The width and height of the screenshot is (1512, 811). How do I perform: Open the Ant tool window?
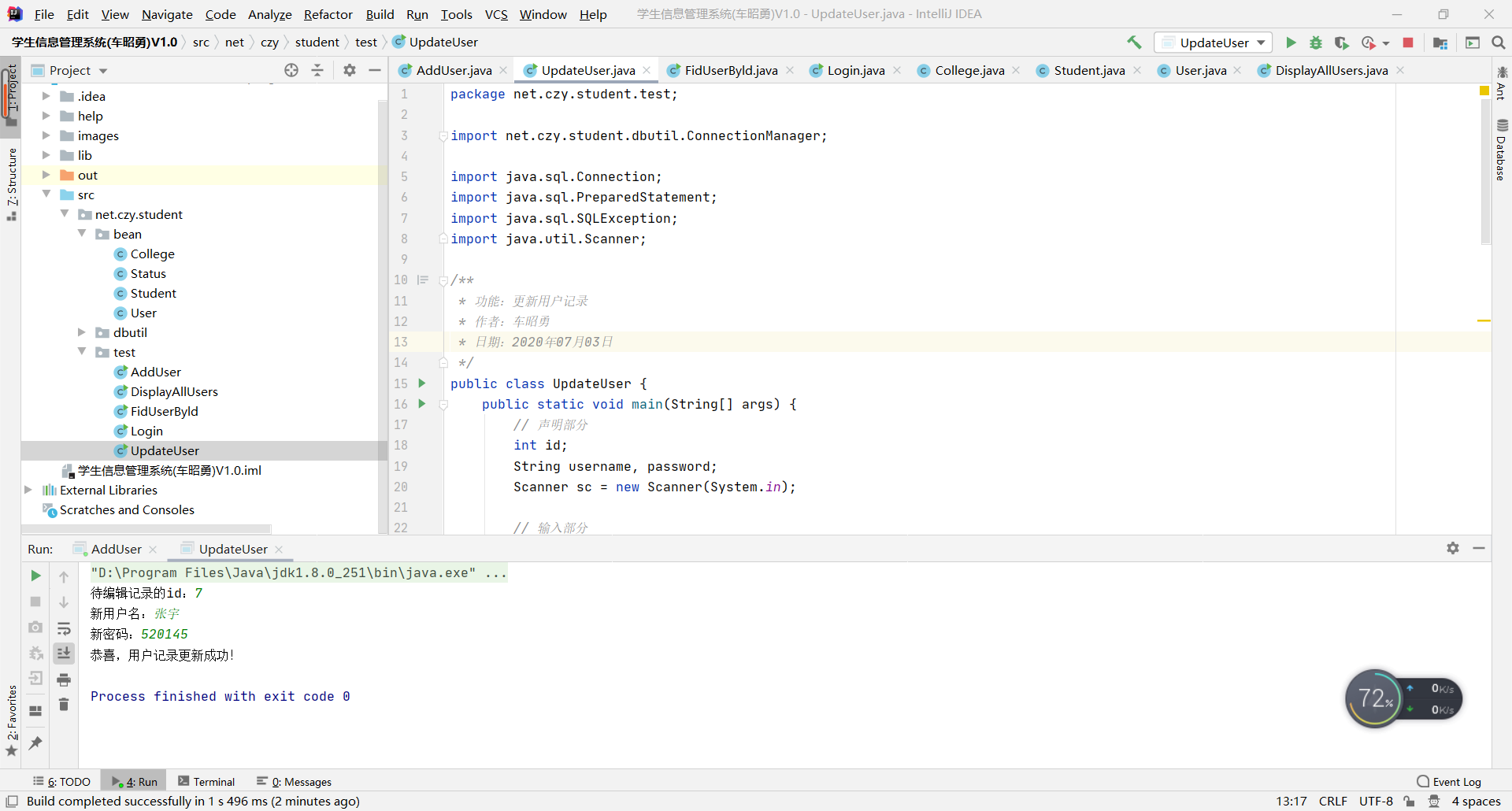coord(1502,83)
